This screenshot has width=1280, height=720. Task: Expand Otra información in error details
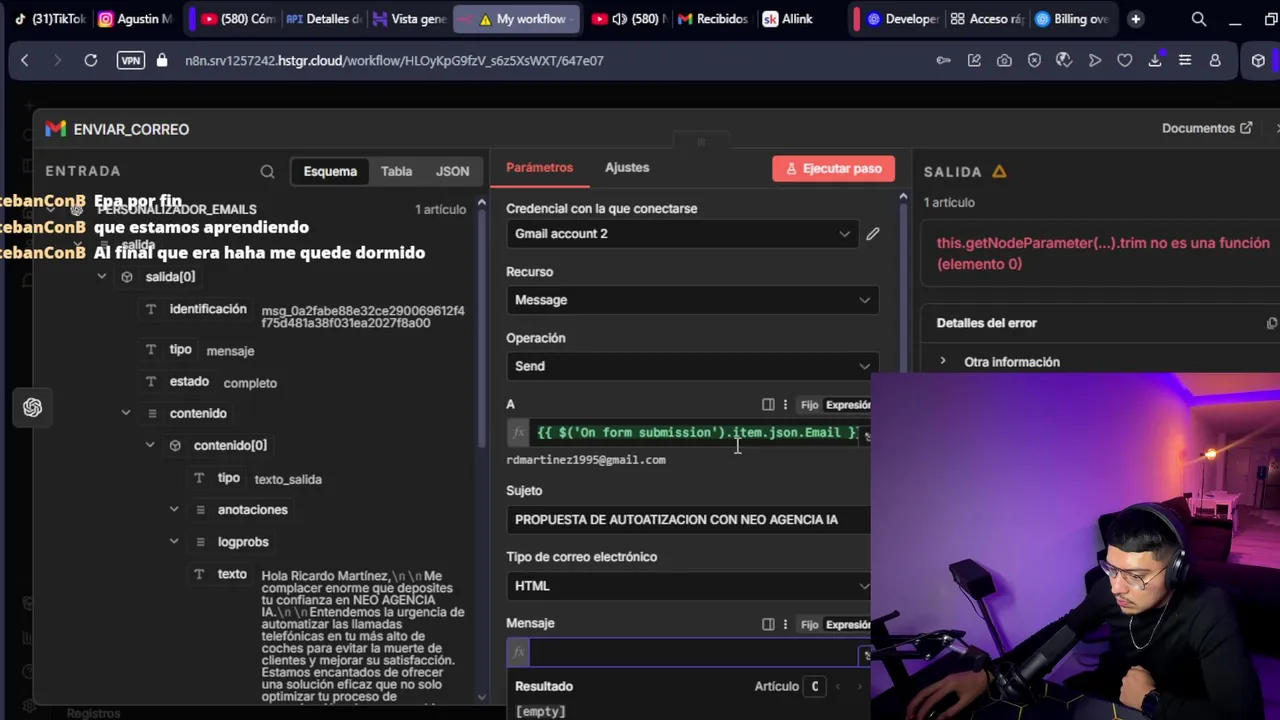click(943, 361)
